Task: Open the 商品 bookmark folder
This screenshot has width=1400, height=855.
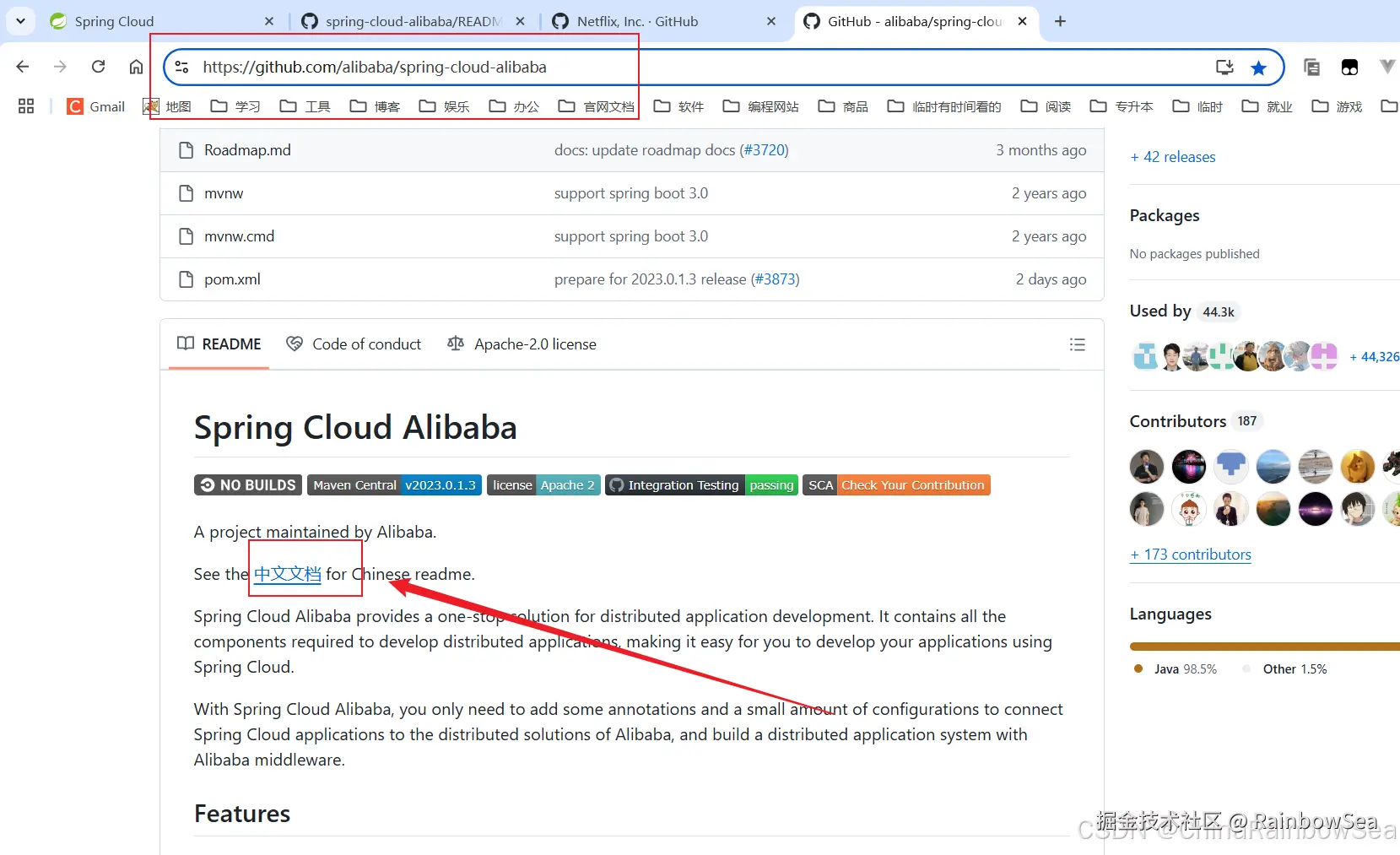Action: (843, 106)
